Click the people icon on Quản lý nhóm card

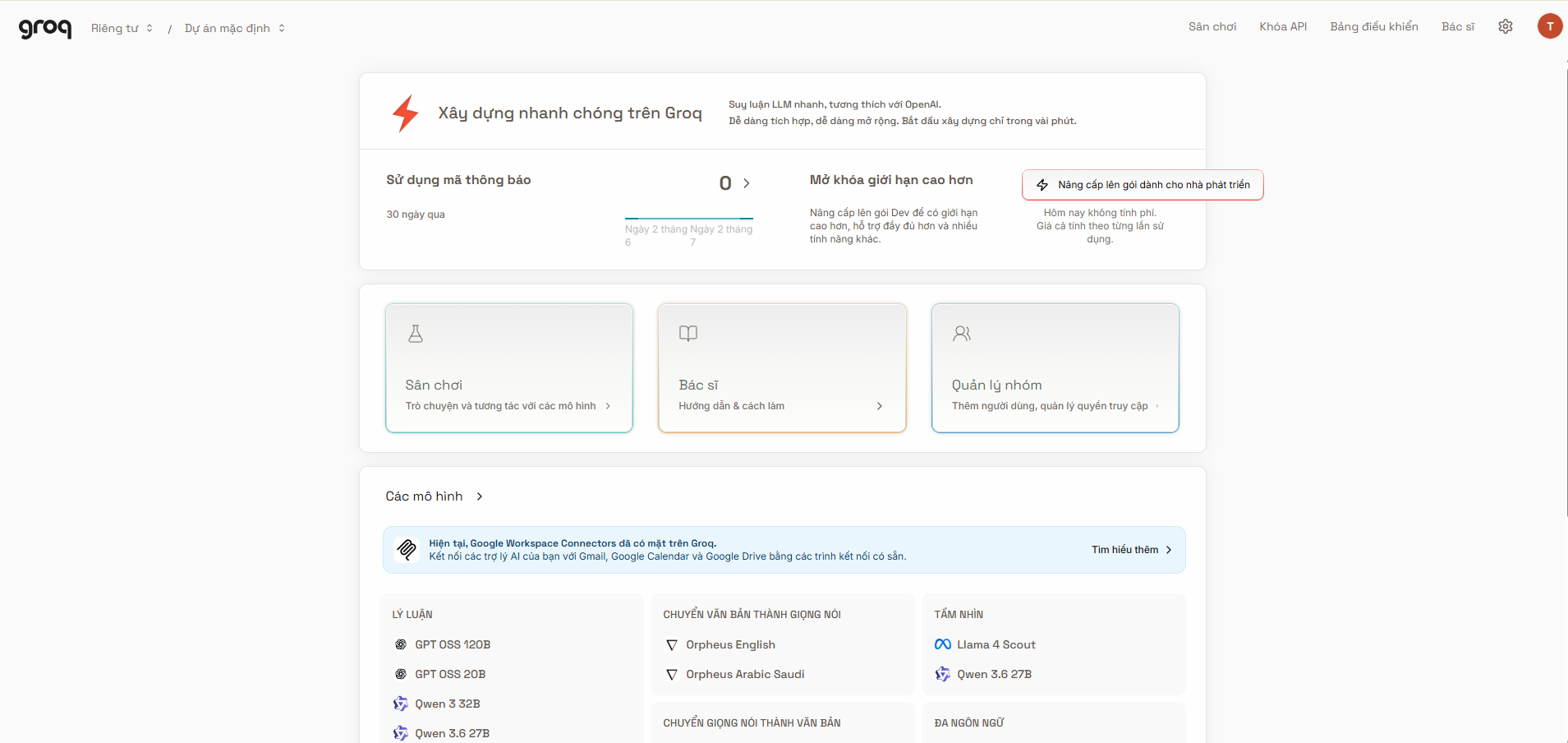tap(962, 333)
